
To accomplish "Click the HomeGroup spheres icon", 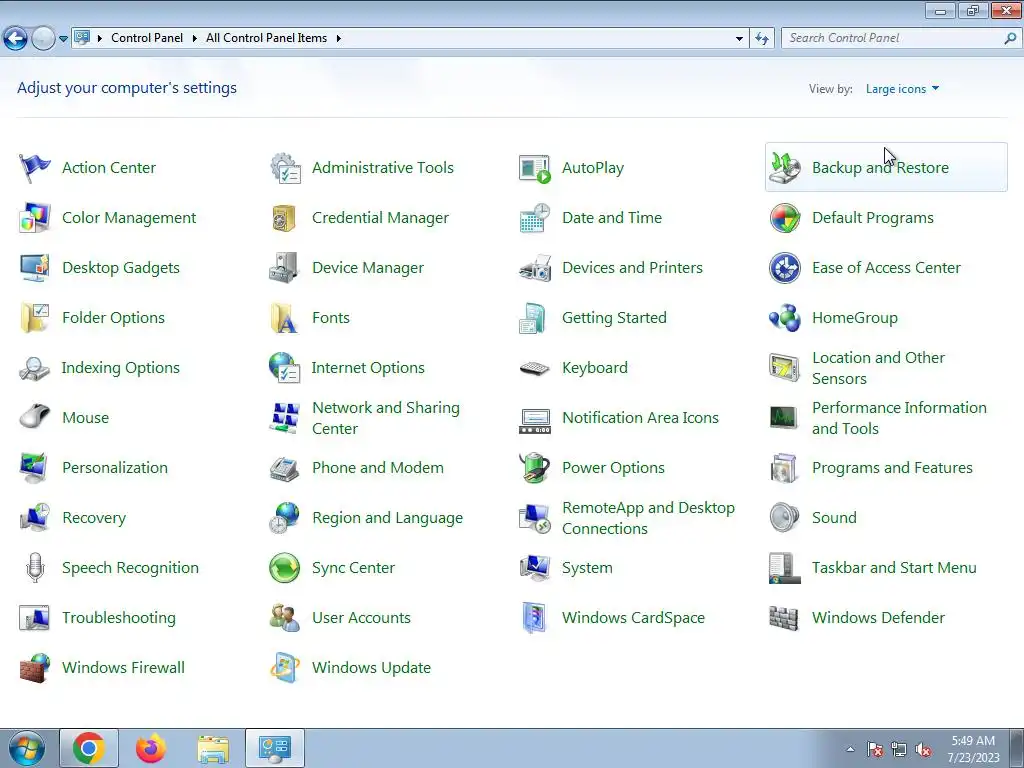I will [x=784, y=318].
